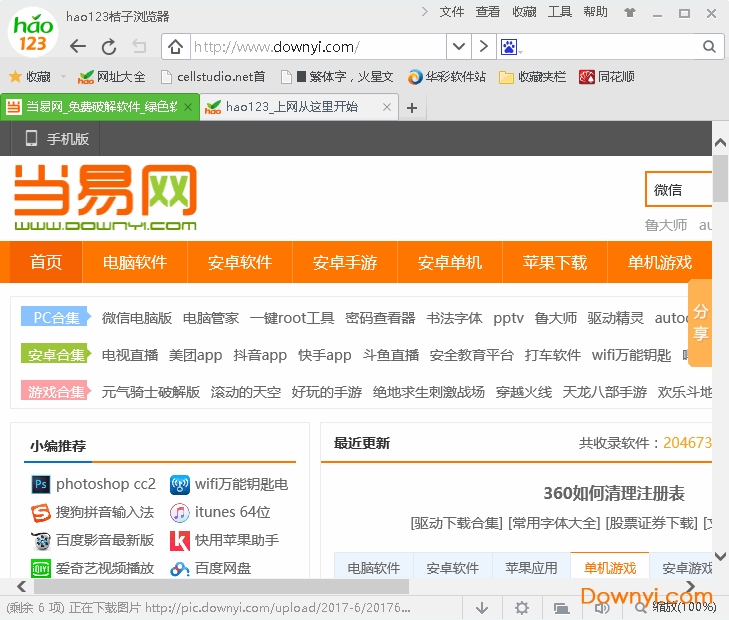Select the 安卓手游 navigation item
729x620 pixels.
pyautogui.click(x=345, y=262)
